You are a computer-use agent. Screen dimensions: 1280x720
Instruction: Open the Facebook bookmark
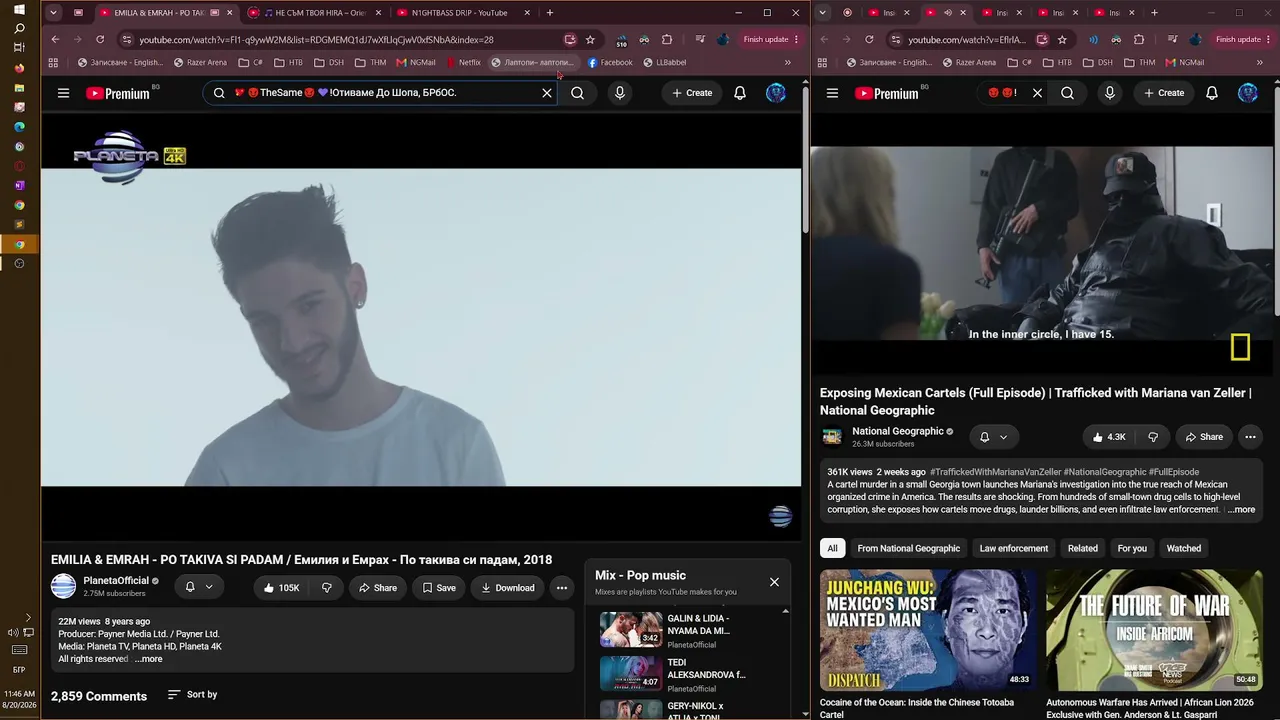click(x=610, y=62)
